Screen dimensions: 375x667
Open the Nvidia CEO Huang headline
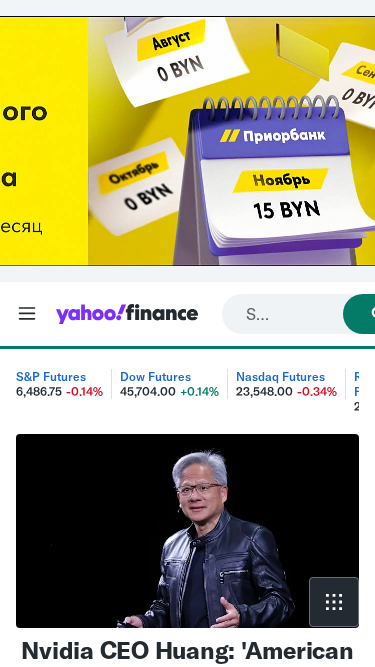click(x=188, y=651)
